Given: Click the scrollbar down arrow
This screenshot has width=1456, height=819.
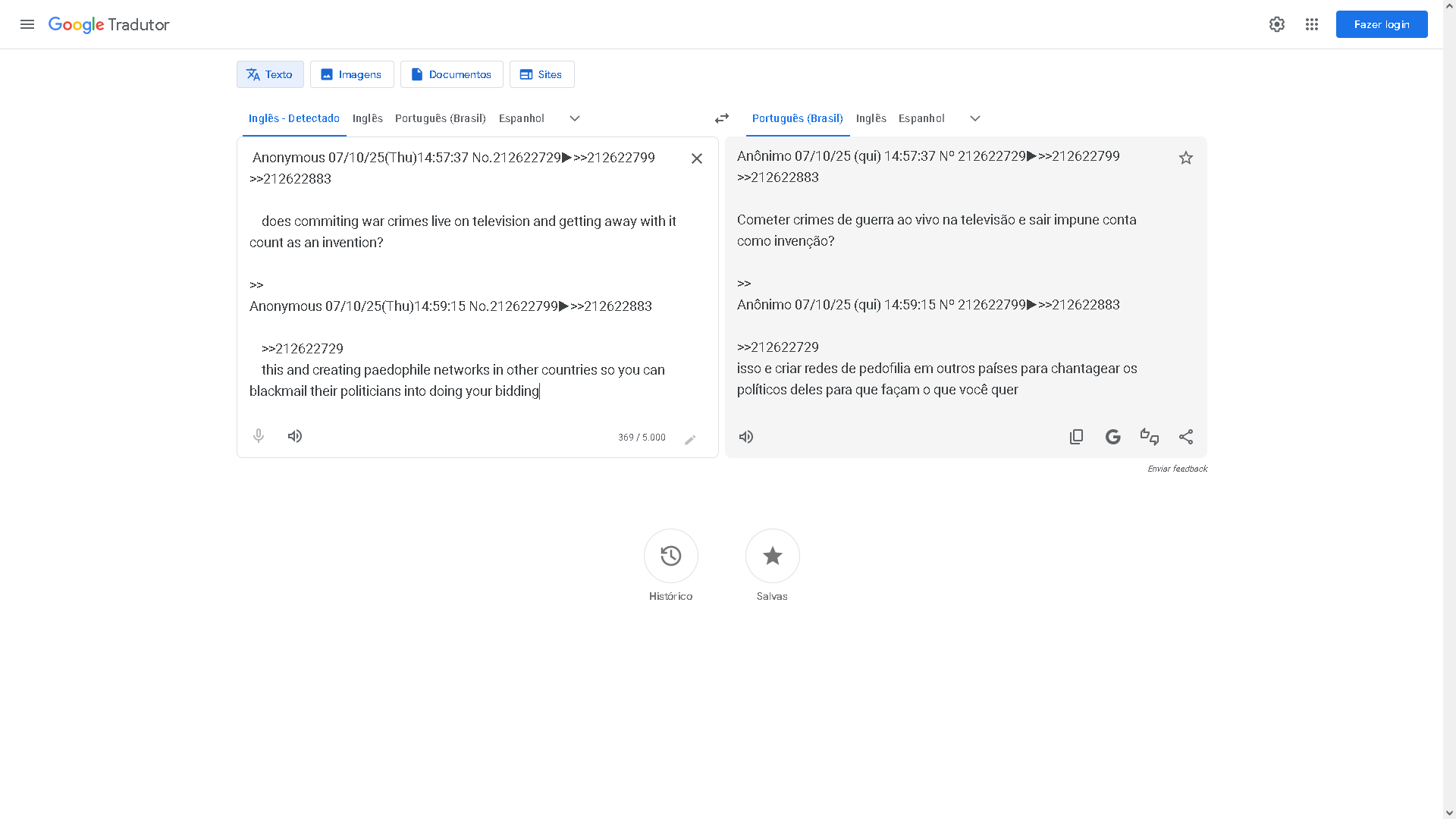Looking at the screenshot, I should click(1449, 813).
